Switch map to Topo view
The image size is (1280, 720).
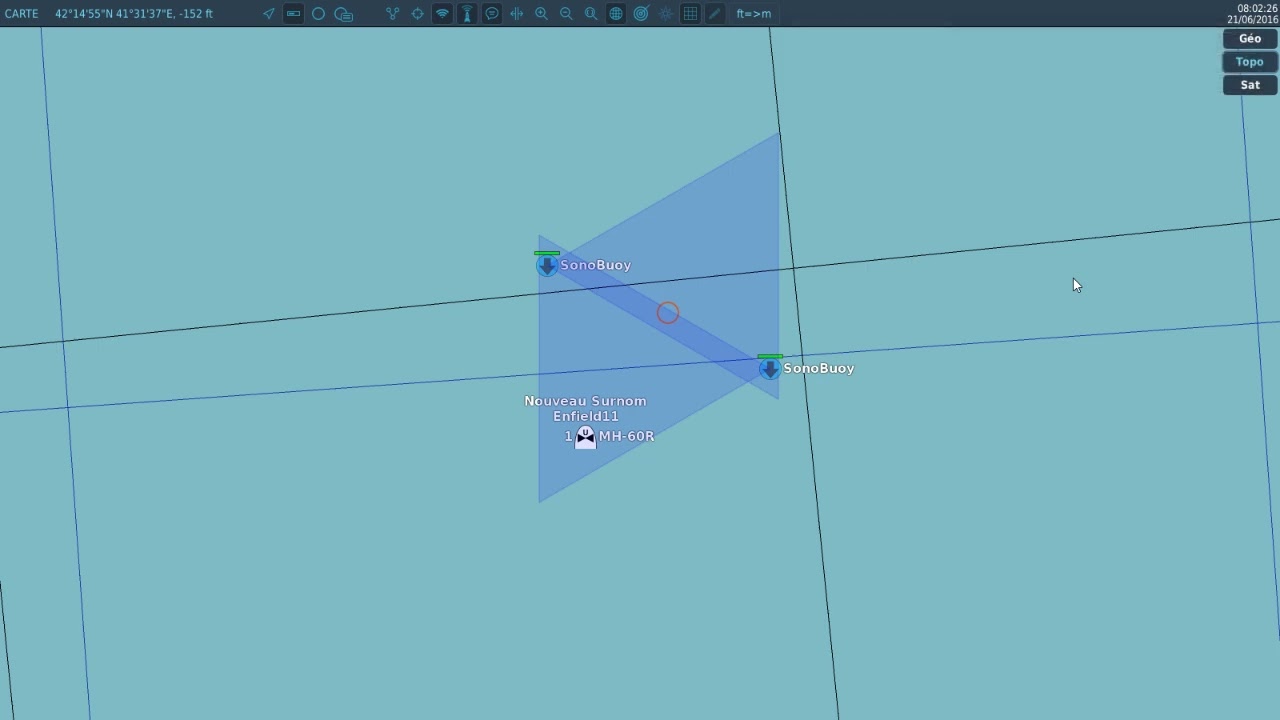point(1250,62)
